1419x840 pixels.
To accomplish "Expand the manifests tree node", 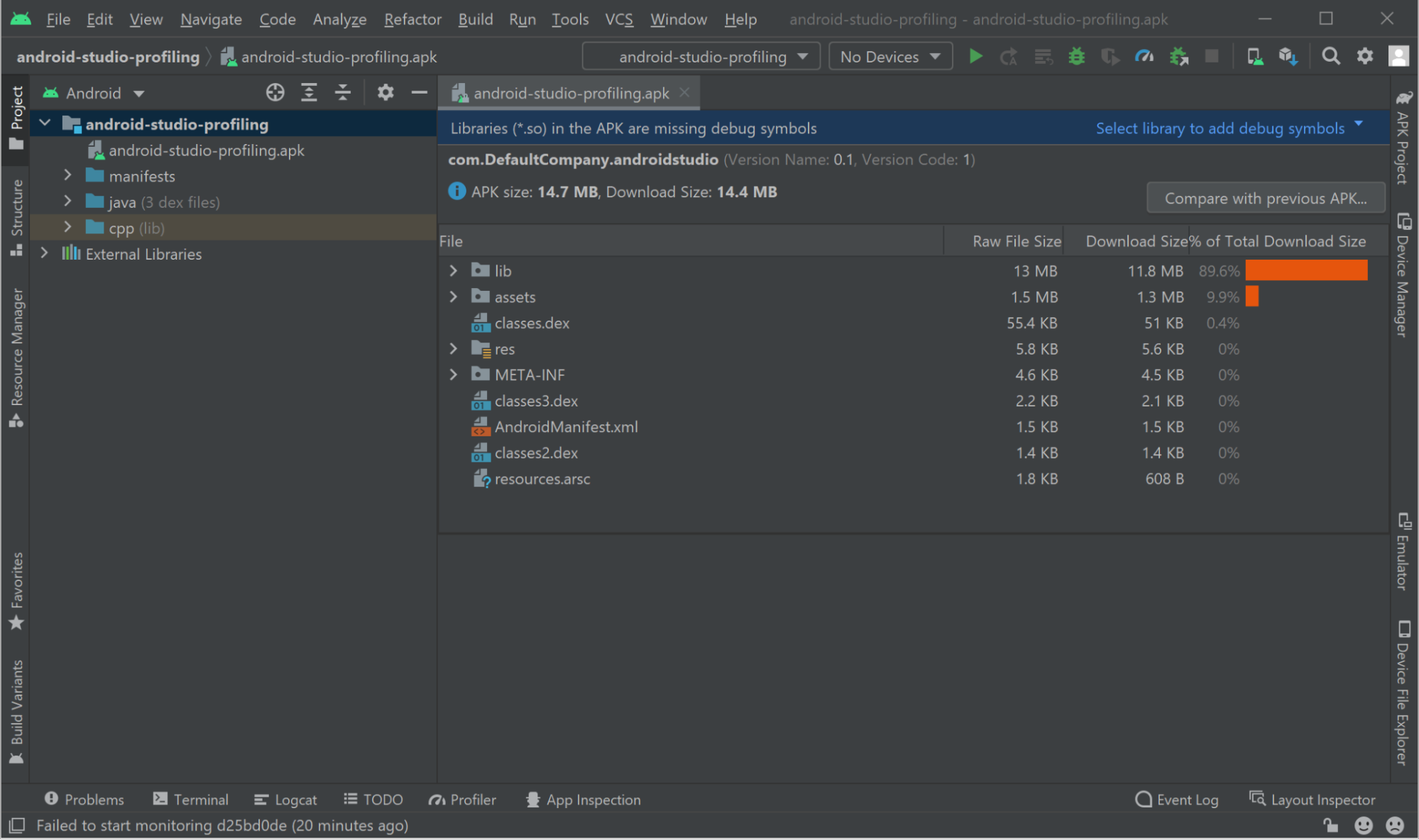I will click(x=68, y=175).
